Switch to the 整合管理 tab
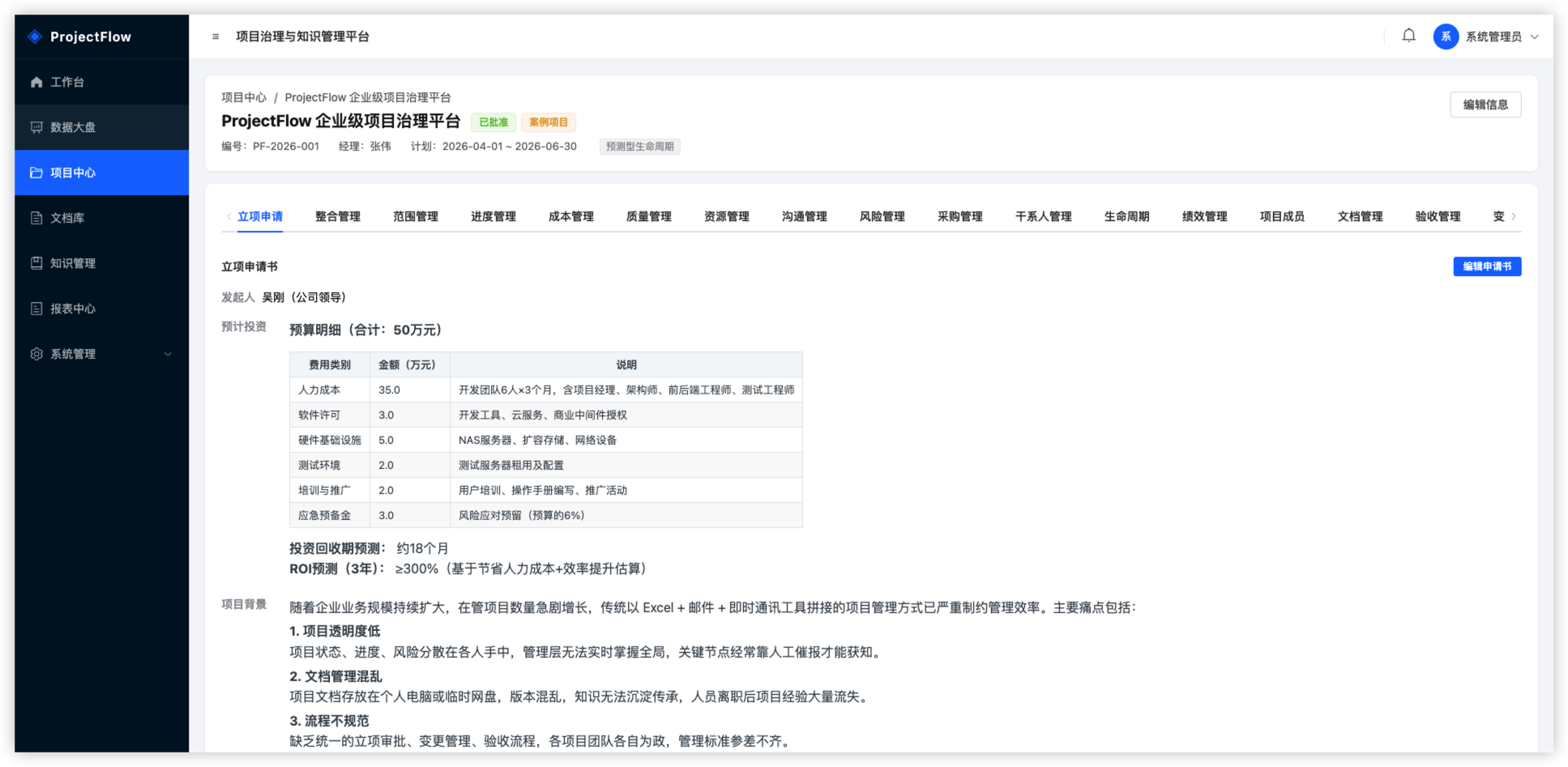 [338, 216]
